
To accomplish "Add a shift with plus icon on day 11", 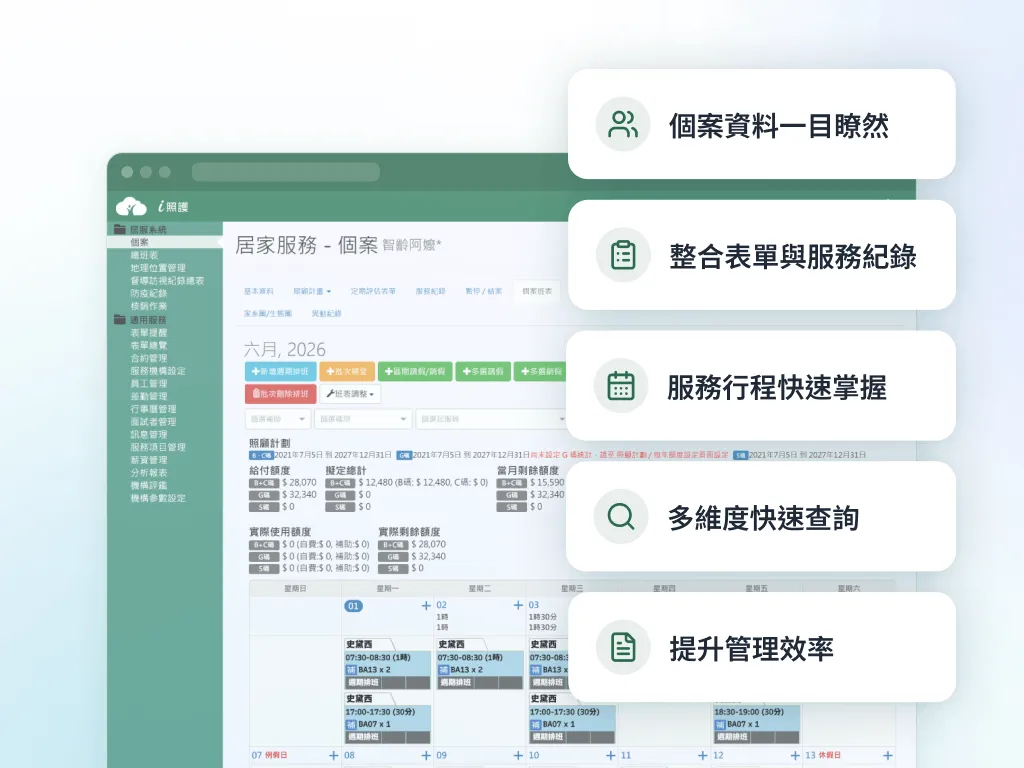I will [703, 756].
